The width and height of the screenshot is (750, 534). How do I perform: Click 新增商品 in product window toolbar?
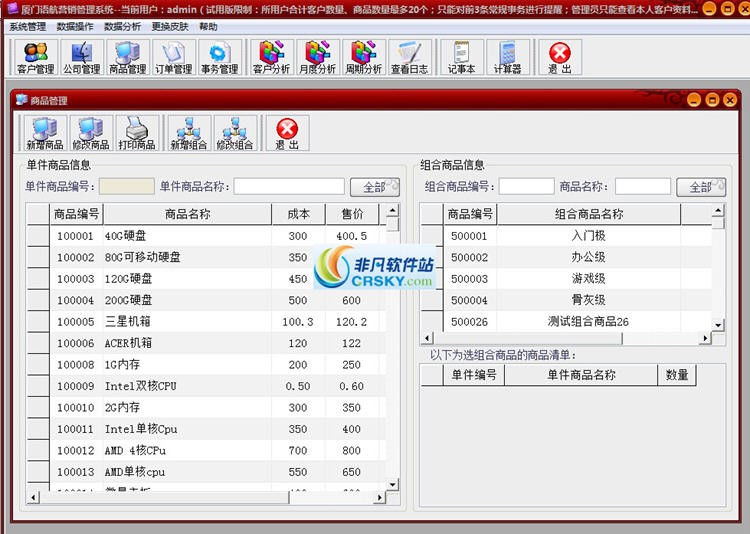(45, 133)
